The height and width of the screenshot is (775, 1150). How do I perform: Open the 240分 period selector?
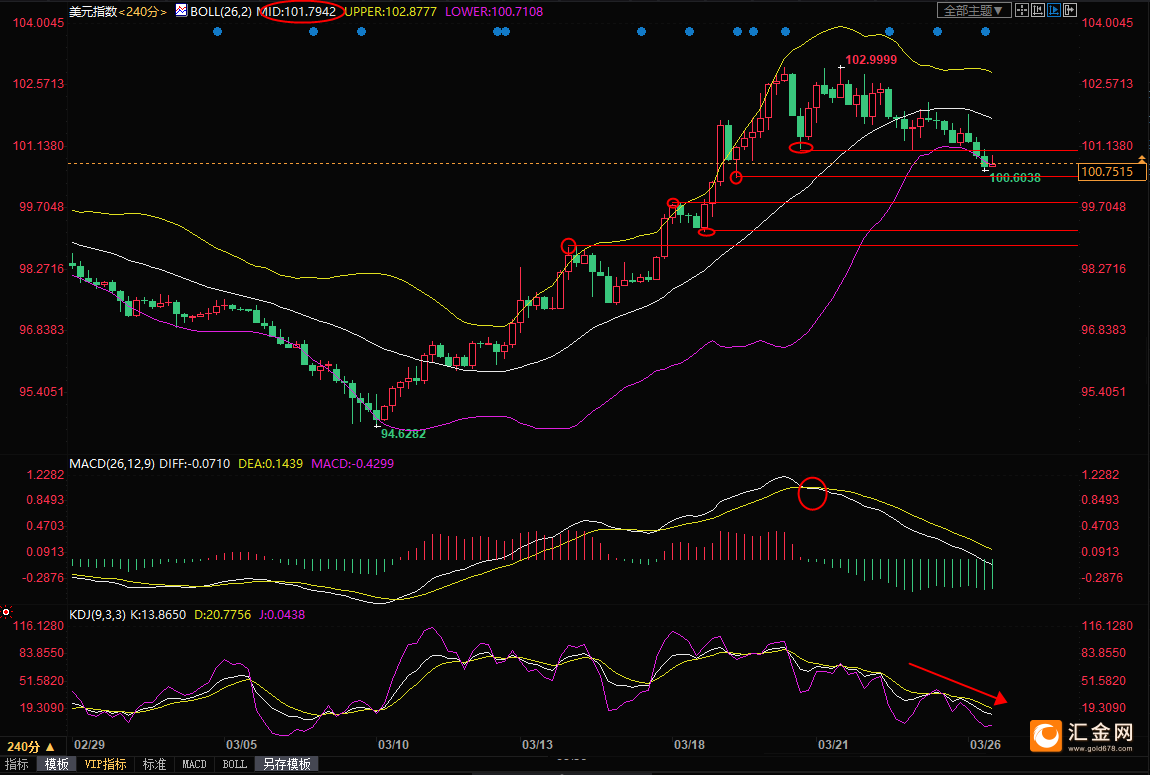click(x=30, y=746)
